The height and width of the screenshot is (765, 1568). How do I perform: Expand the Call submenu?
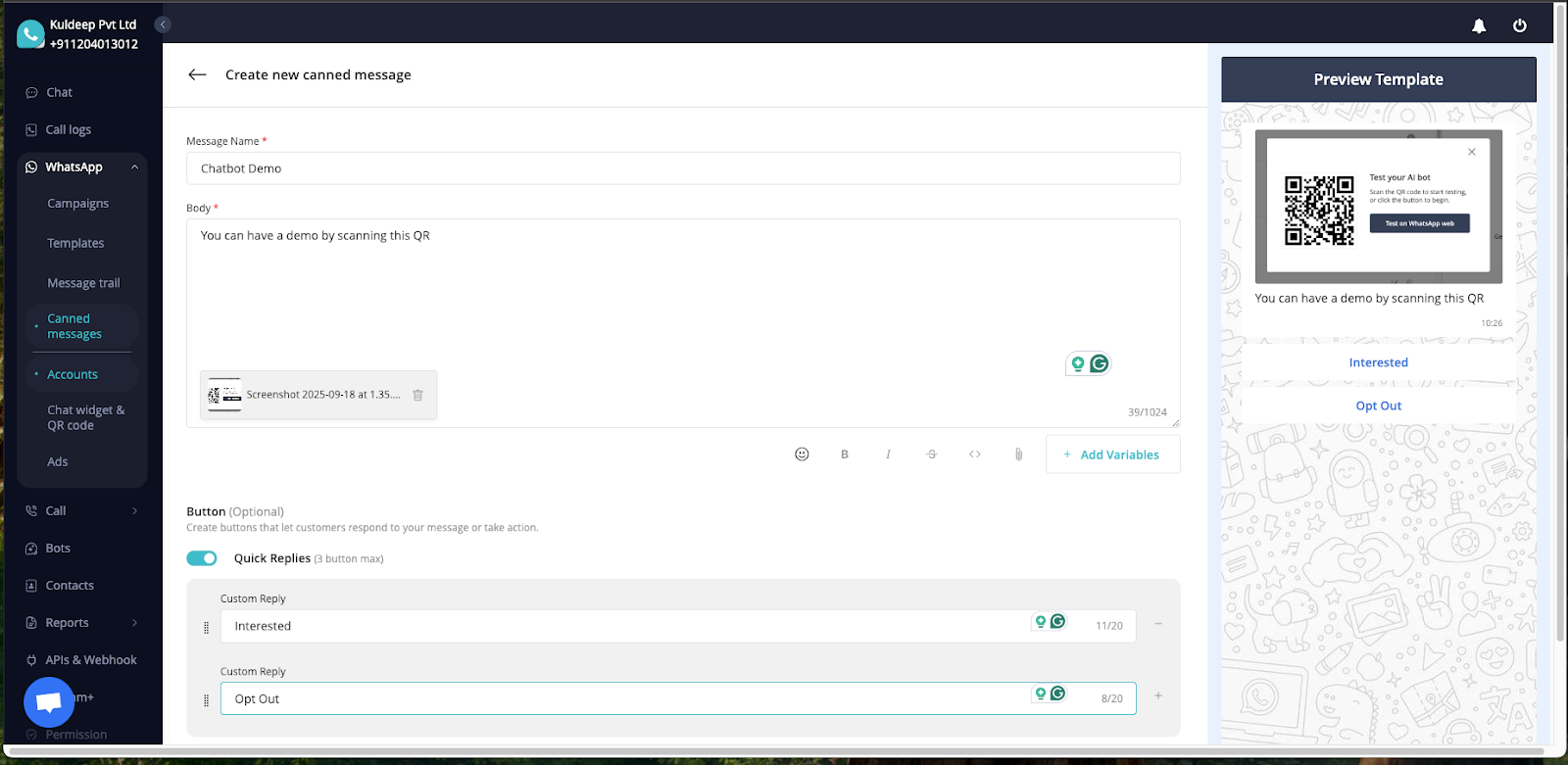[x=134, y=511]
